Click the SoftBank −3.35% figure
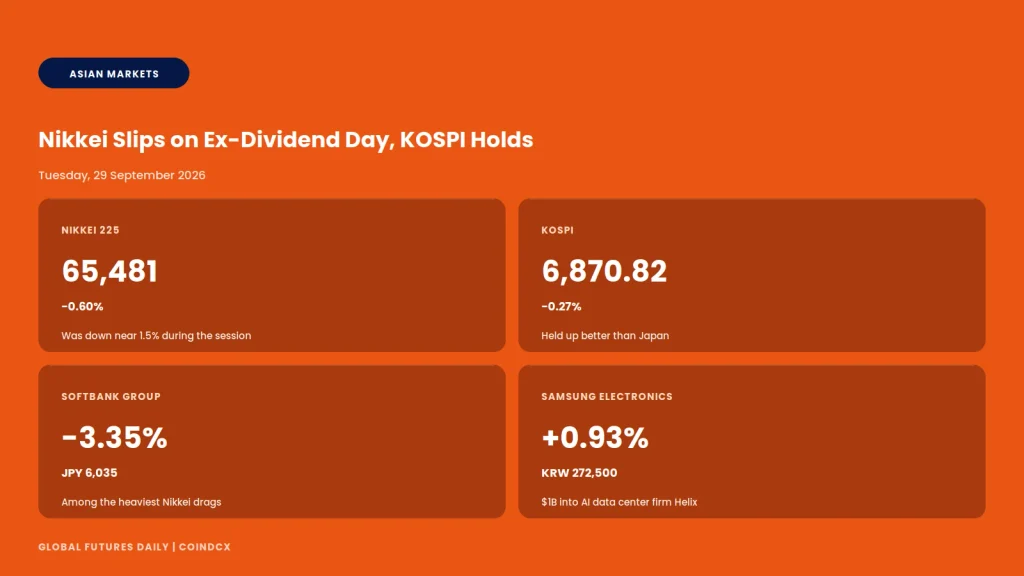Viewport: 1024px width, 576px height. pos(114,438)
